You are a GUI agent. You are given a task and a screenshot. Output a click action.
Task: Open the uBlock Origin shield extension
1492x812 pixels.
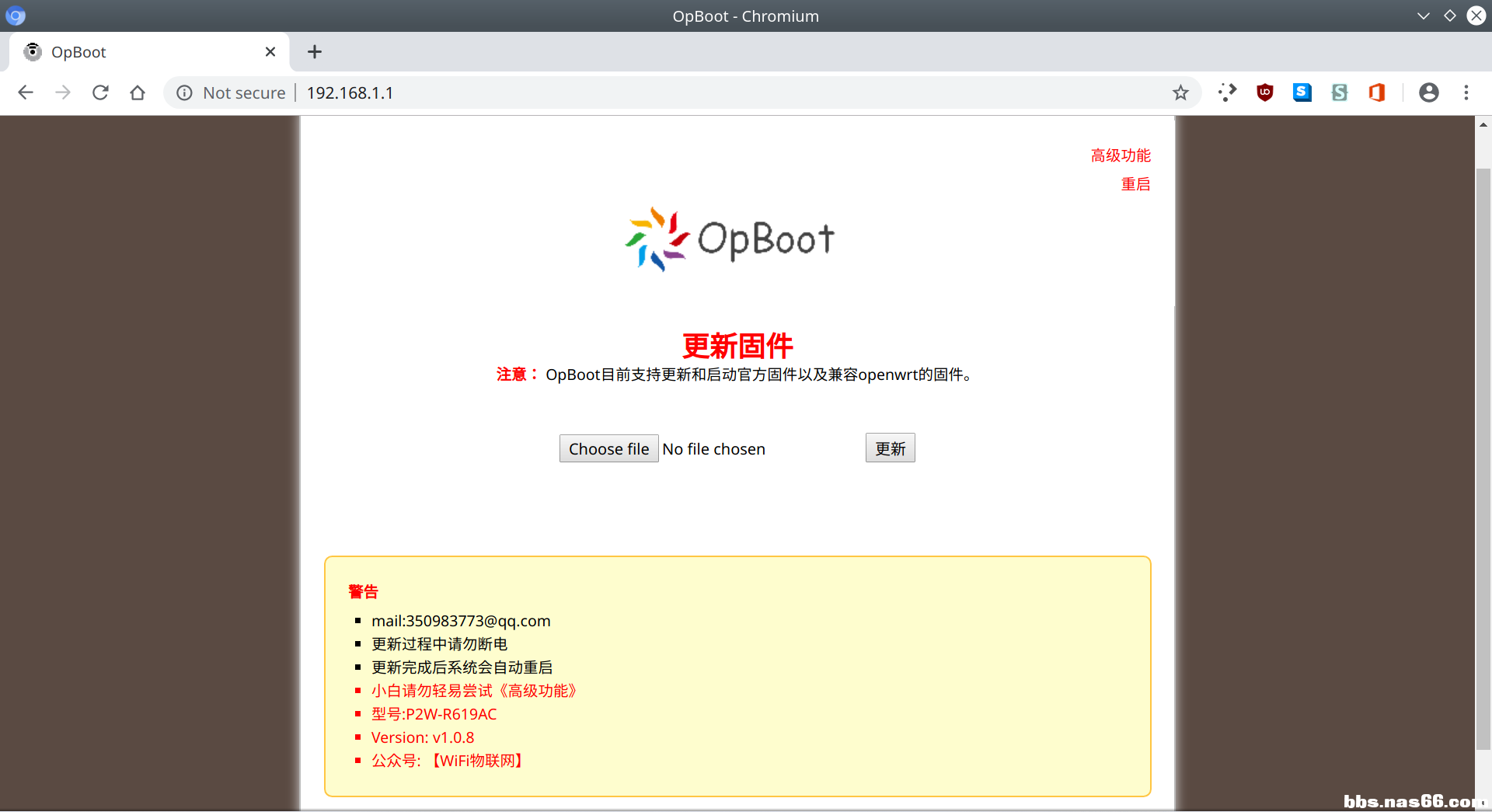coord(1264,92)
